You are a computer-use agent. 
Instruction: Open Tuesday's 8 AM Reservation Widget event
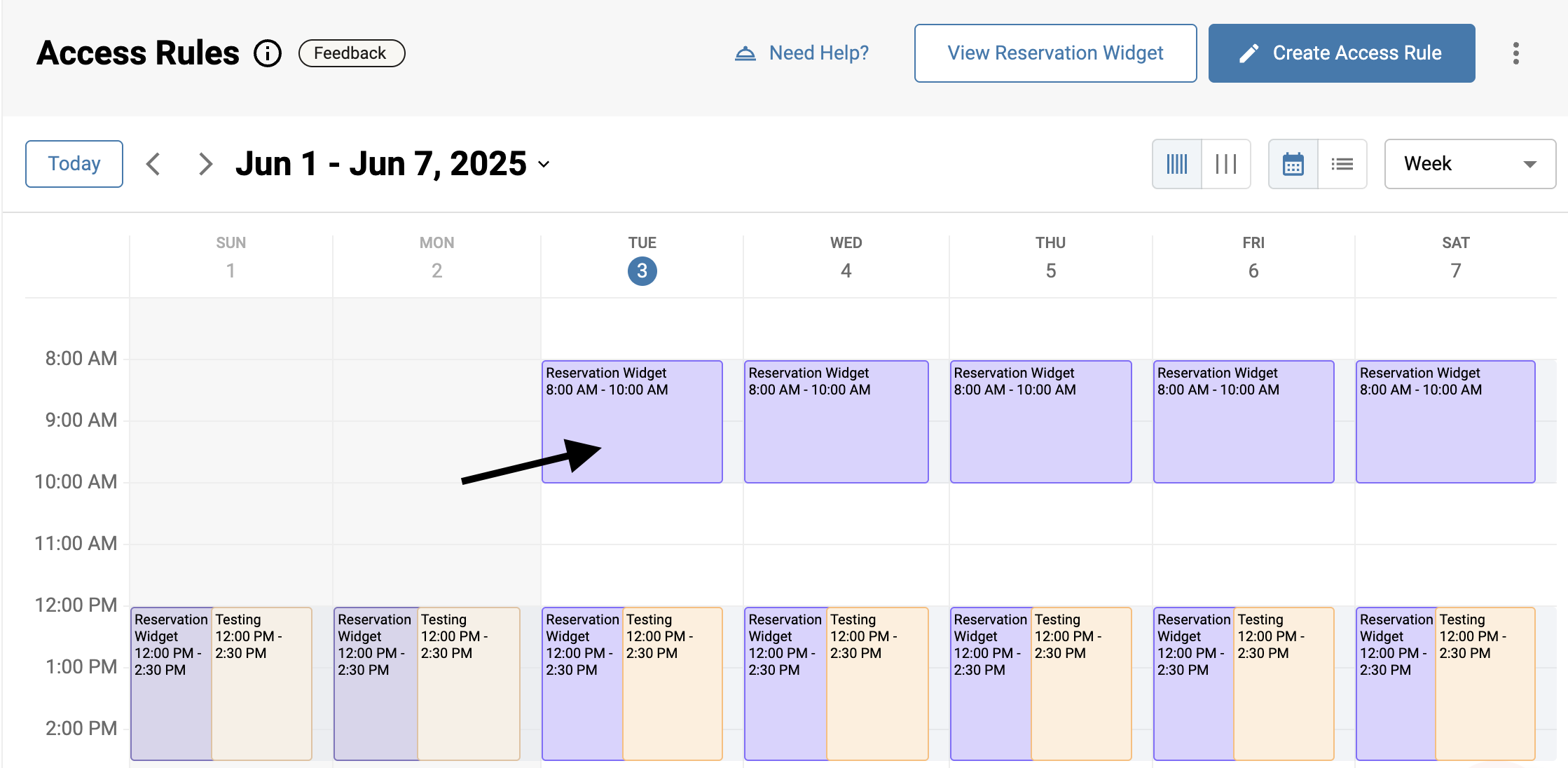(x=631, y=421)
